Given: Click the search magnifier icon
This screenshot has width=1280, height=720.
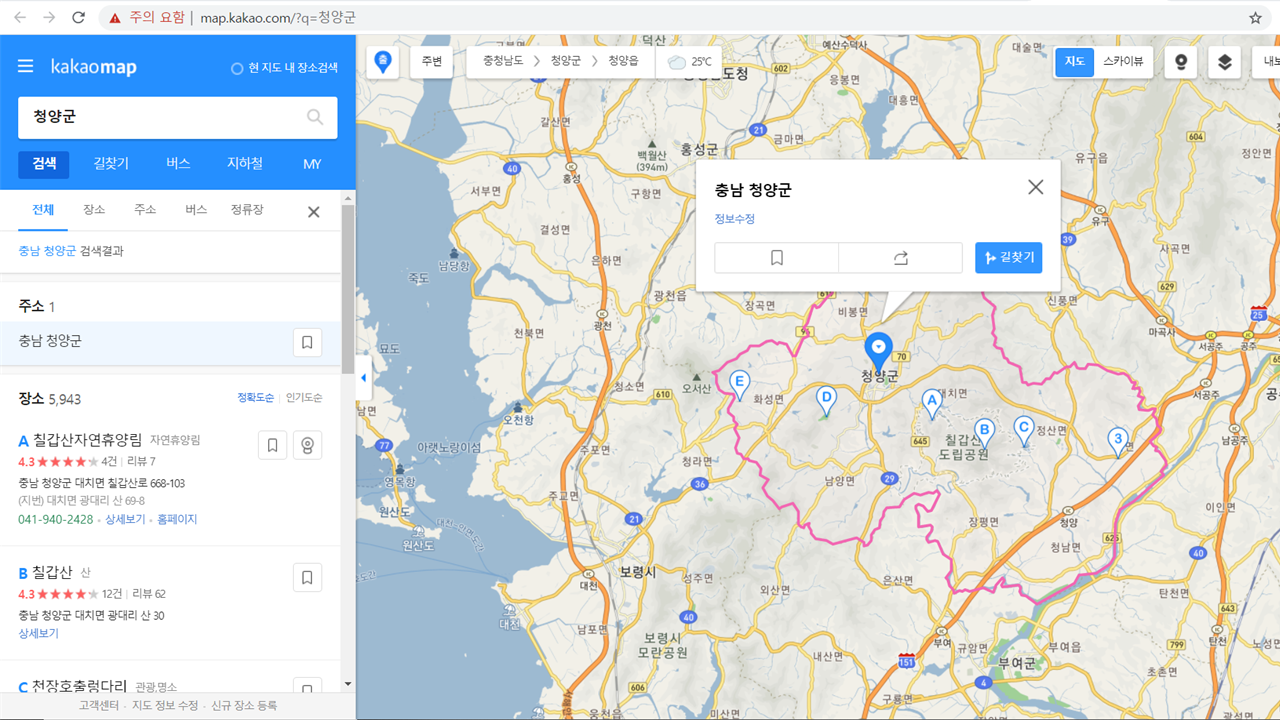Looking at the screenshot, I should coord(315,117).
